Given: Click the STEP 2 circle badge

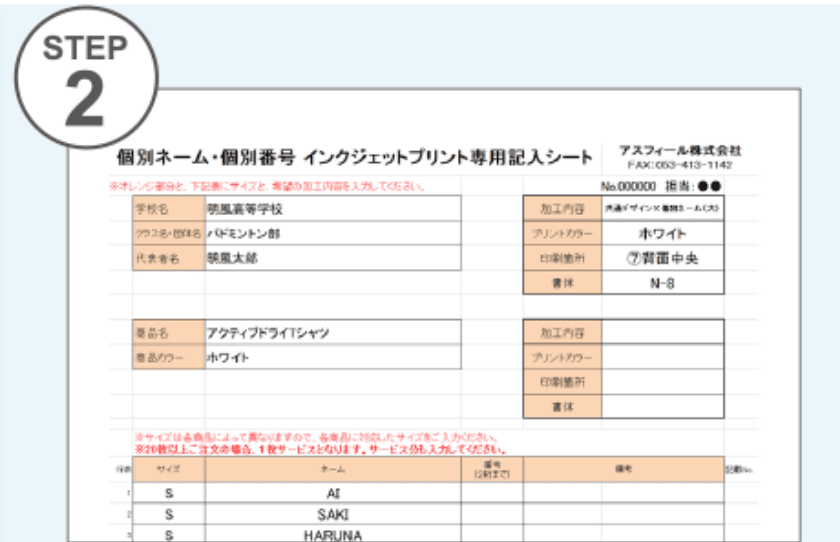Looking at the screenshot, I should (84, 82).
